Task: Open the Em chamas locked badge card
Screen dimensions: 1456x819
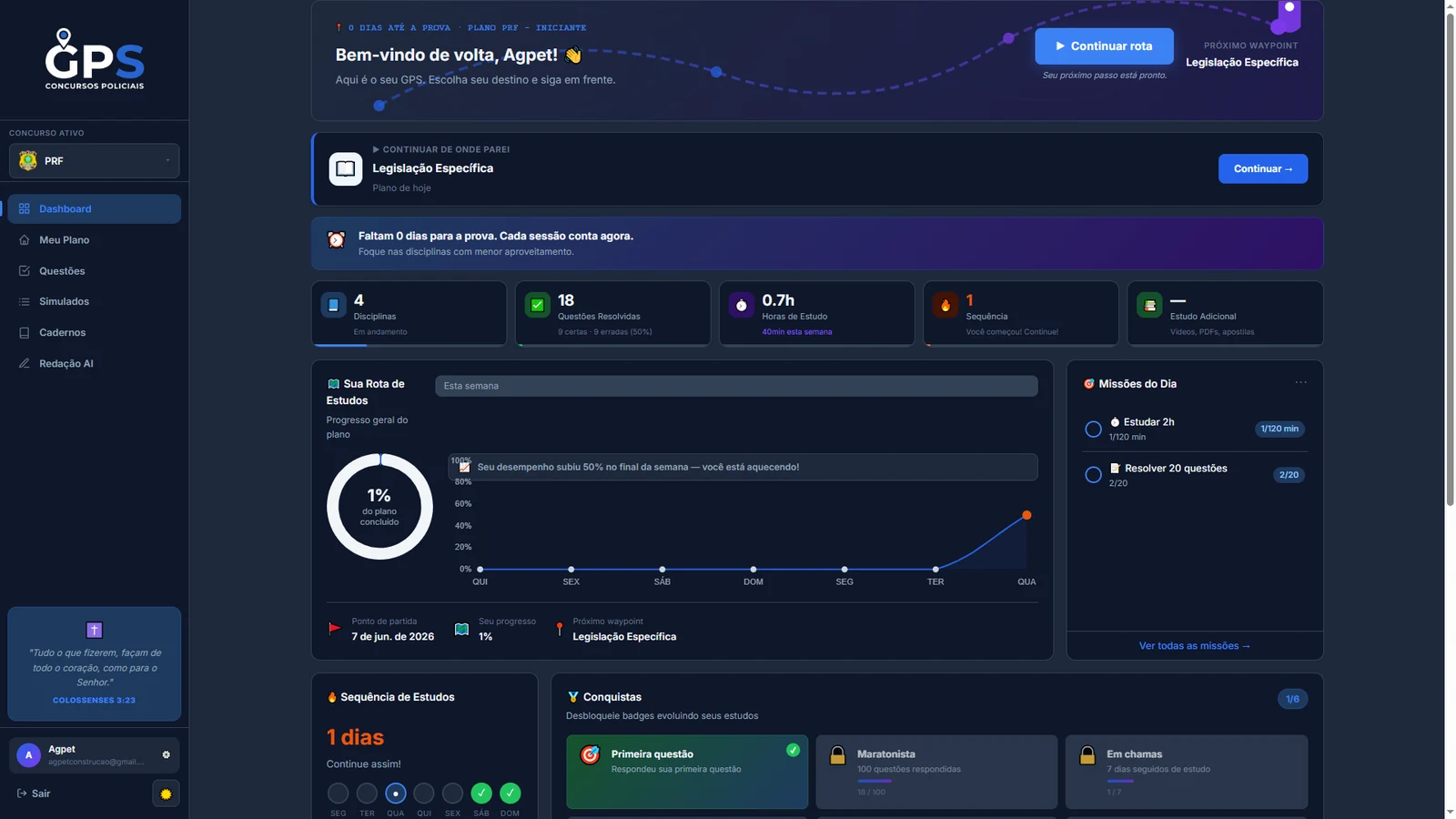Action: pyautogui.click(x=1187, y=772)
